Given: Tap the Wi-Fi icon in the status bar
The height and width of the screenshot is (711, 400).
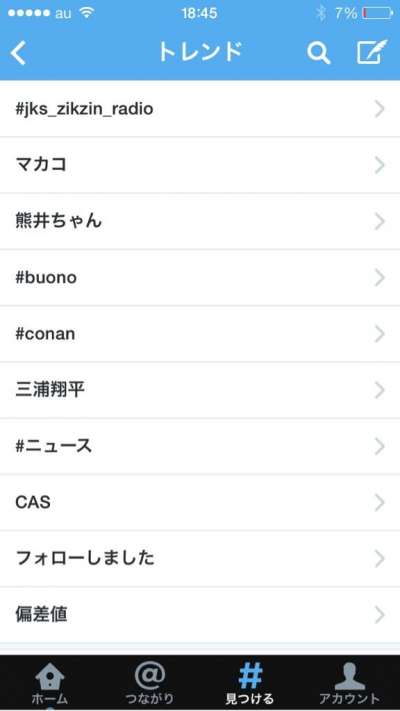Looking at the screenshot, I should 86,13.
